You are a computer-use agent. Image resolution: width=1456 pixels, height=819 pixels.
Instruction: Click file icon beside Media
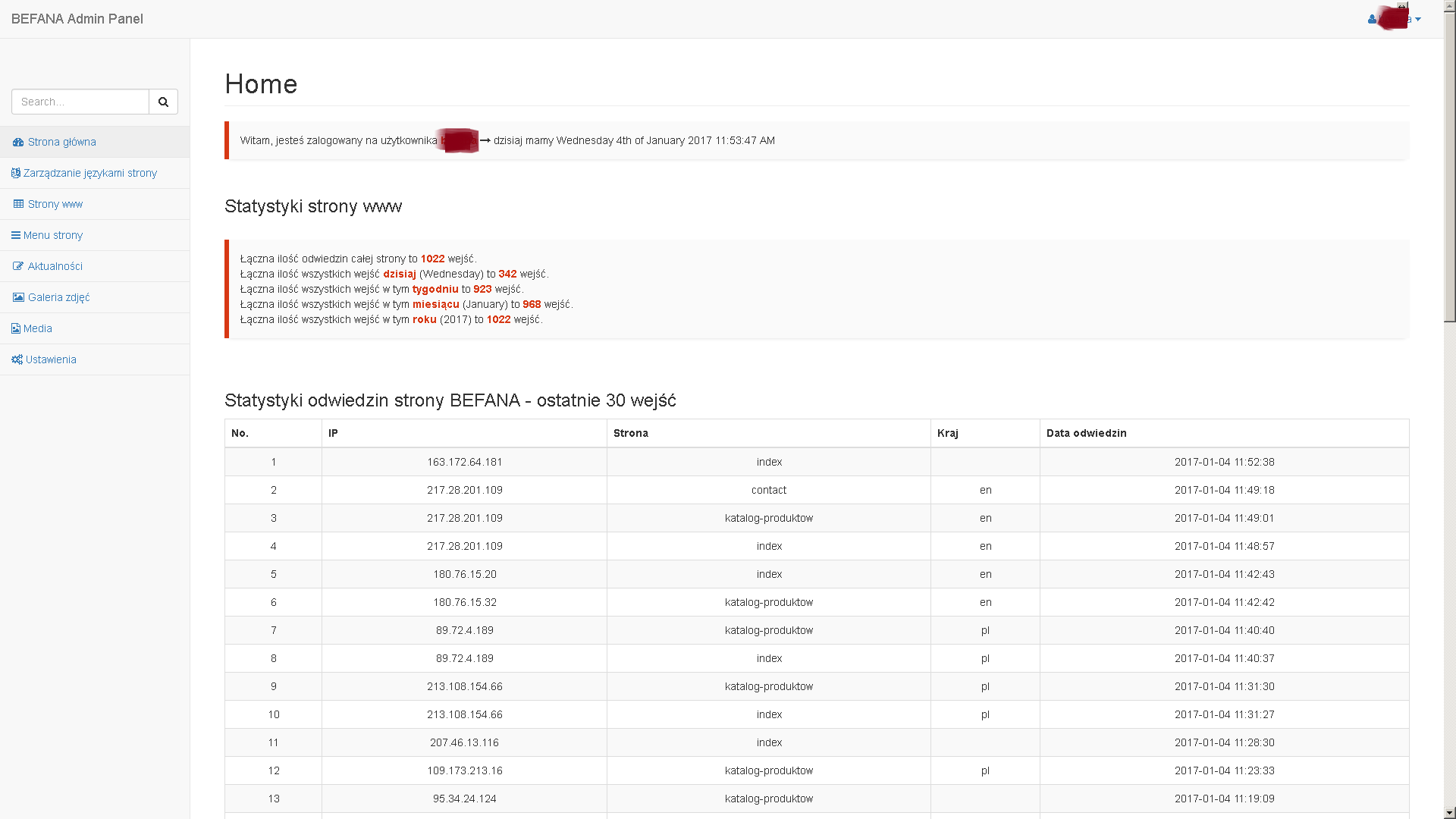(16, 328)
